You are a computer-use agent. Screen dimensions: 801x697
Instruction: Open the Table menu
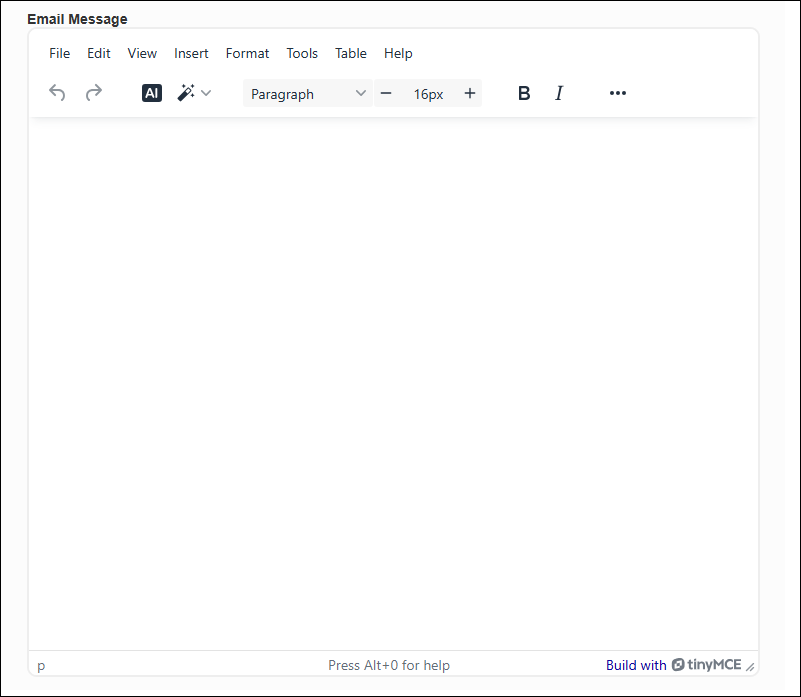point(351,53)
